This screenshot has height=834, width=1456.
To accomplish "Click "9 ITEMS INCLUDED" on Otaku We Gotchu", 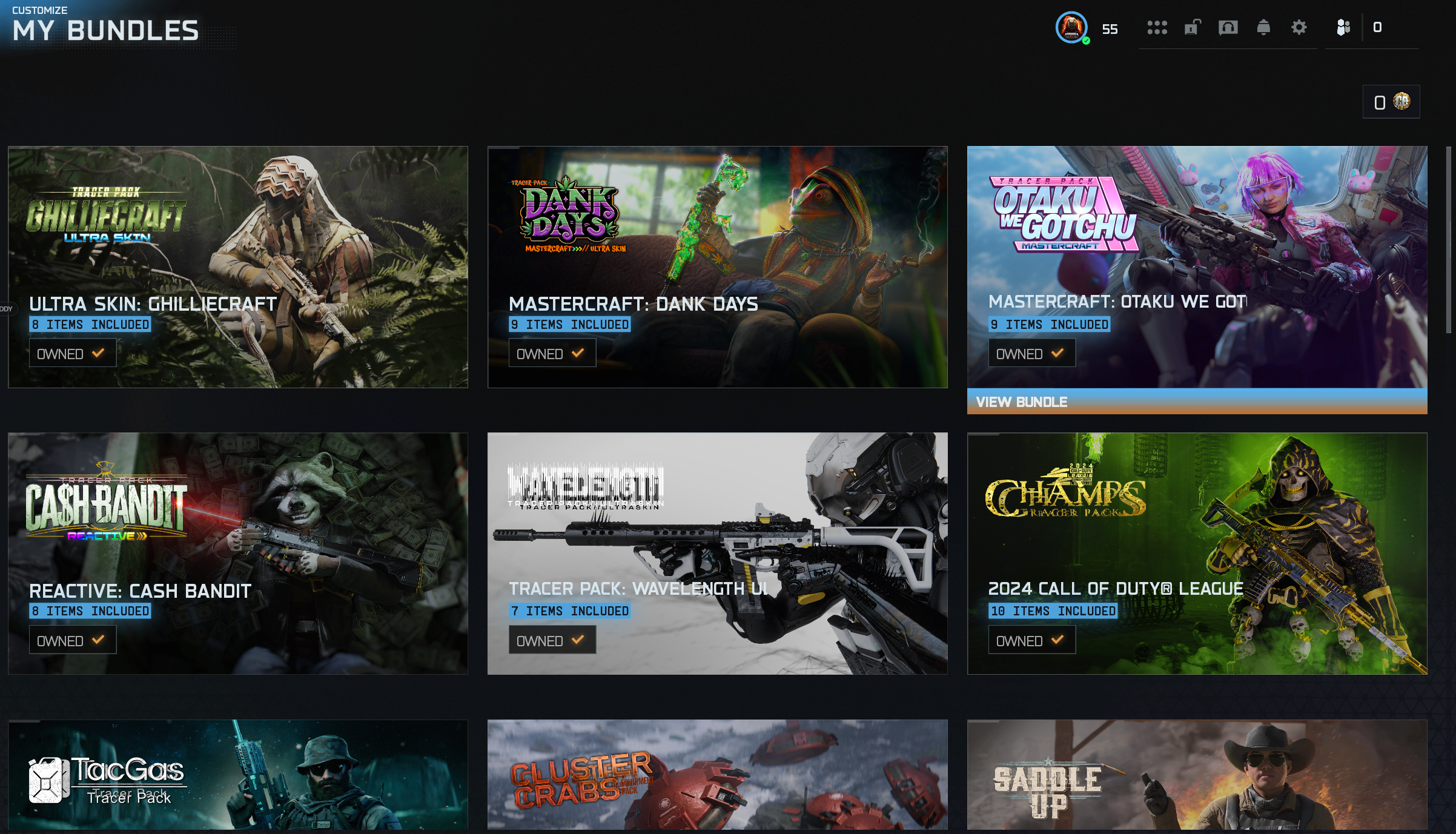I will (1050, 325).
